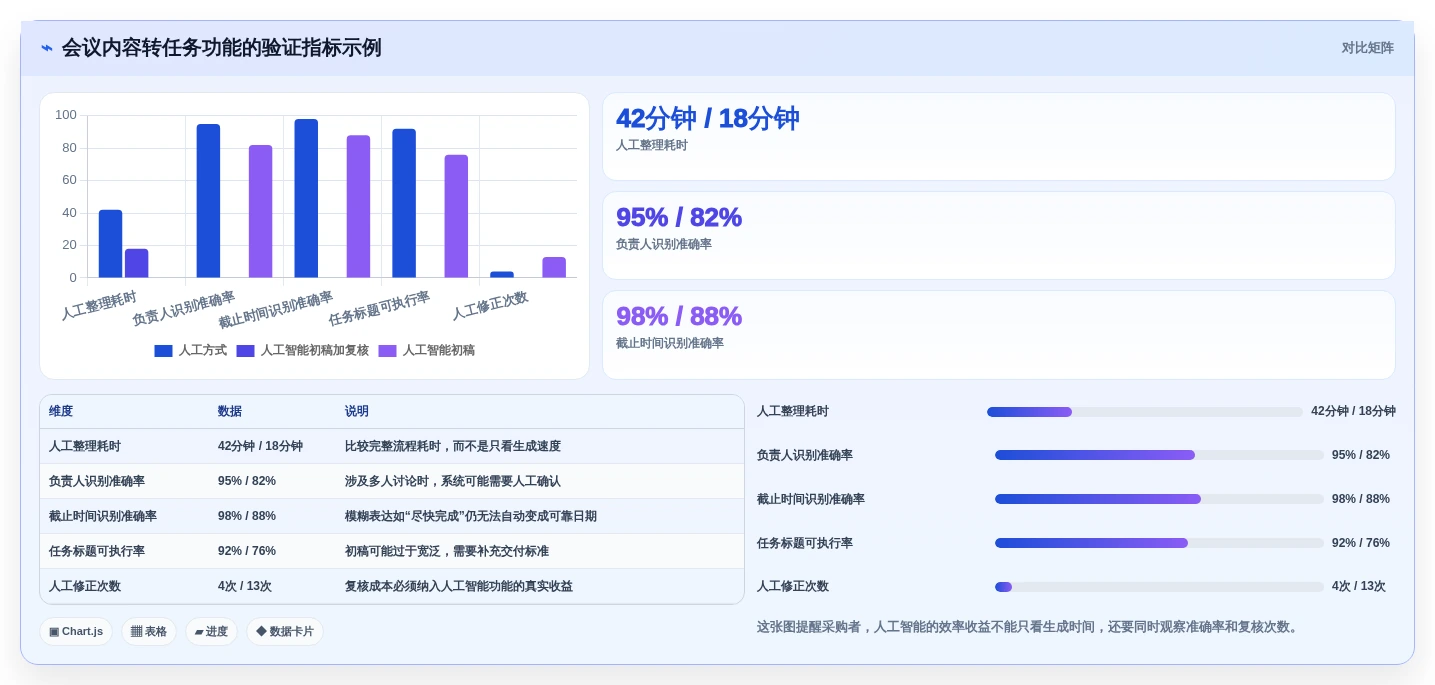Click the 人工修正次数 progress bar
This screenshot has height=685, width=1435.
(x=1159, y=587)
